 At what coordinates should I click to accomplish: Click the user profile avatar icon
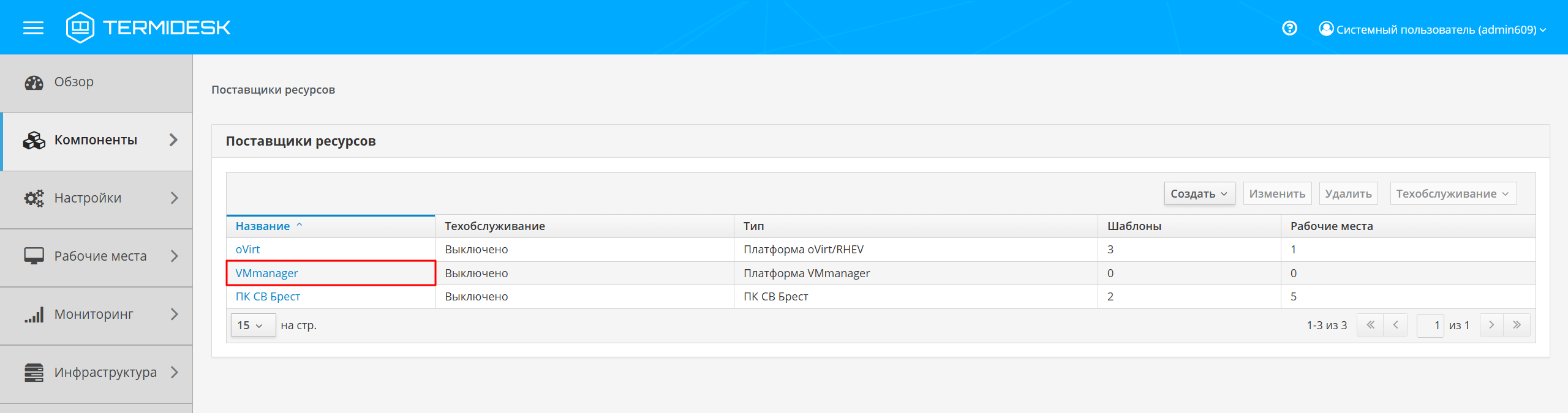pos(1326,29)
